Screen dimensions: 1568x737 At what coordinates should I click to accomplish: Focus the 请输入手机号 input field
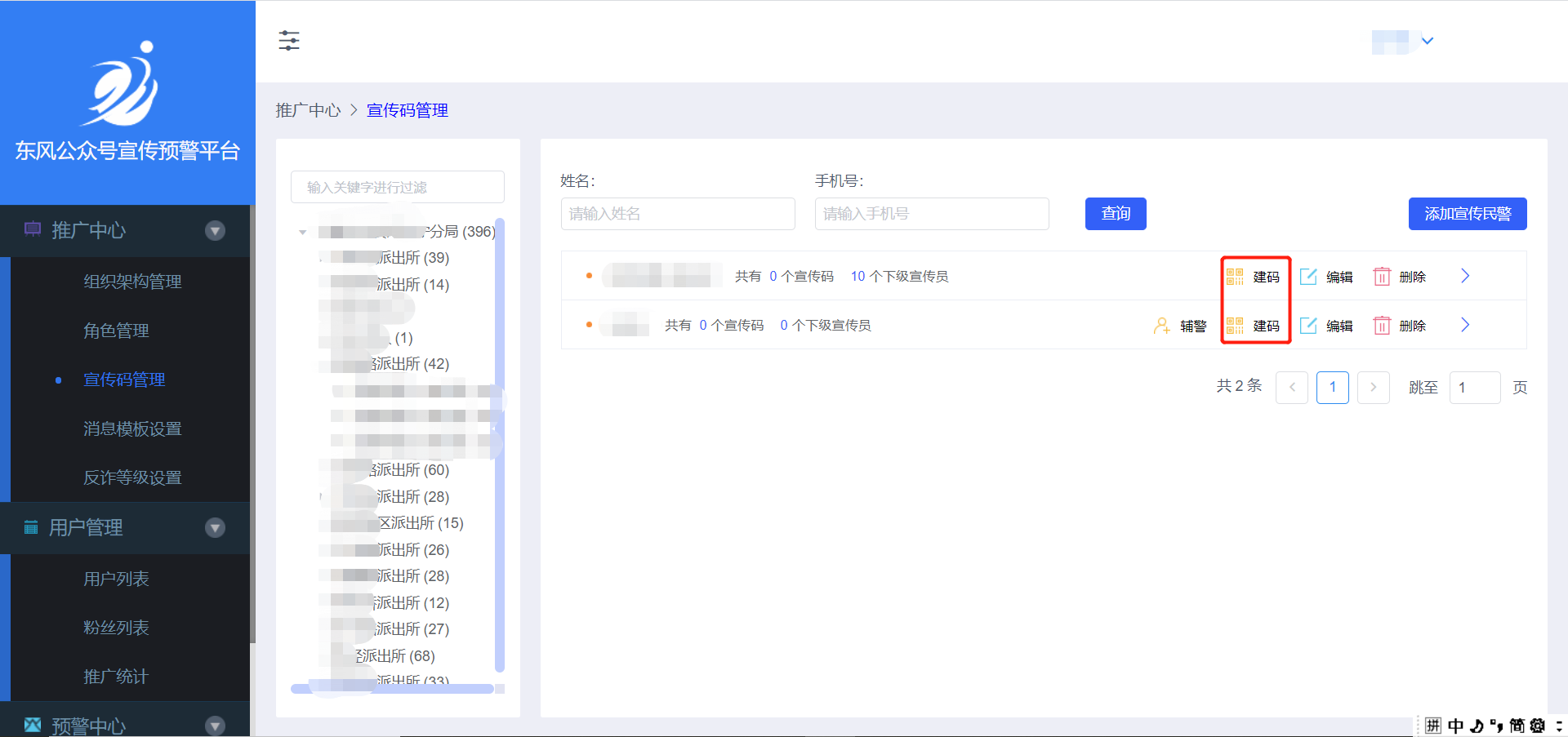tap(931, 214)
